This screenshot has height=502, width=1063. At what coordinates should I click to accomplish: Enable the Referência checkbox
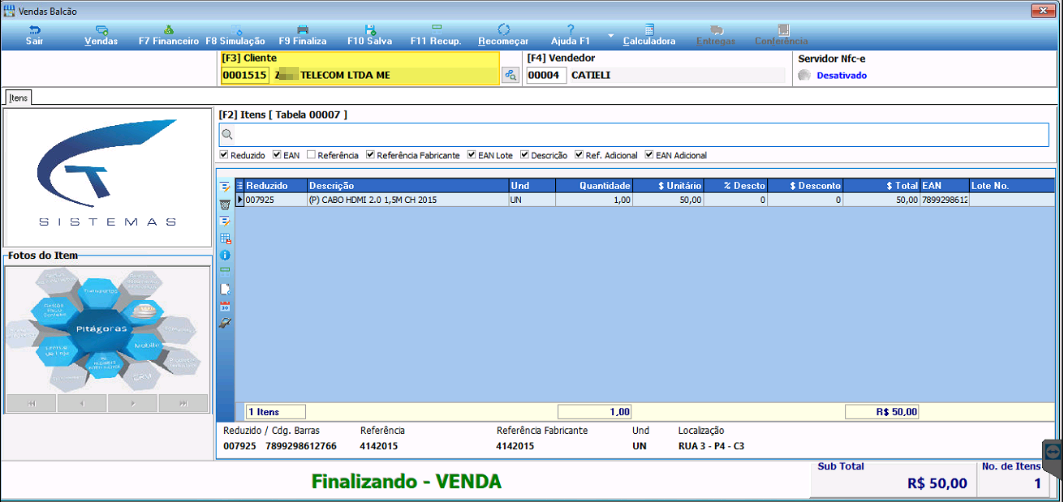[x=310, y=155]
